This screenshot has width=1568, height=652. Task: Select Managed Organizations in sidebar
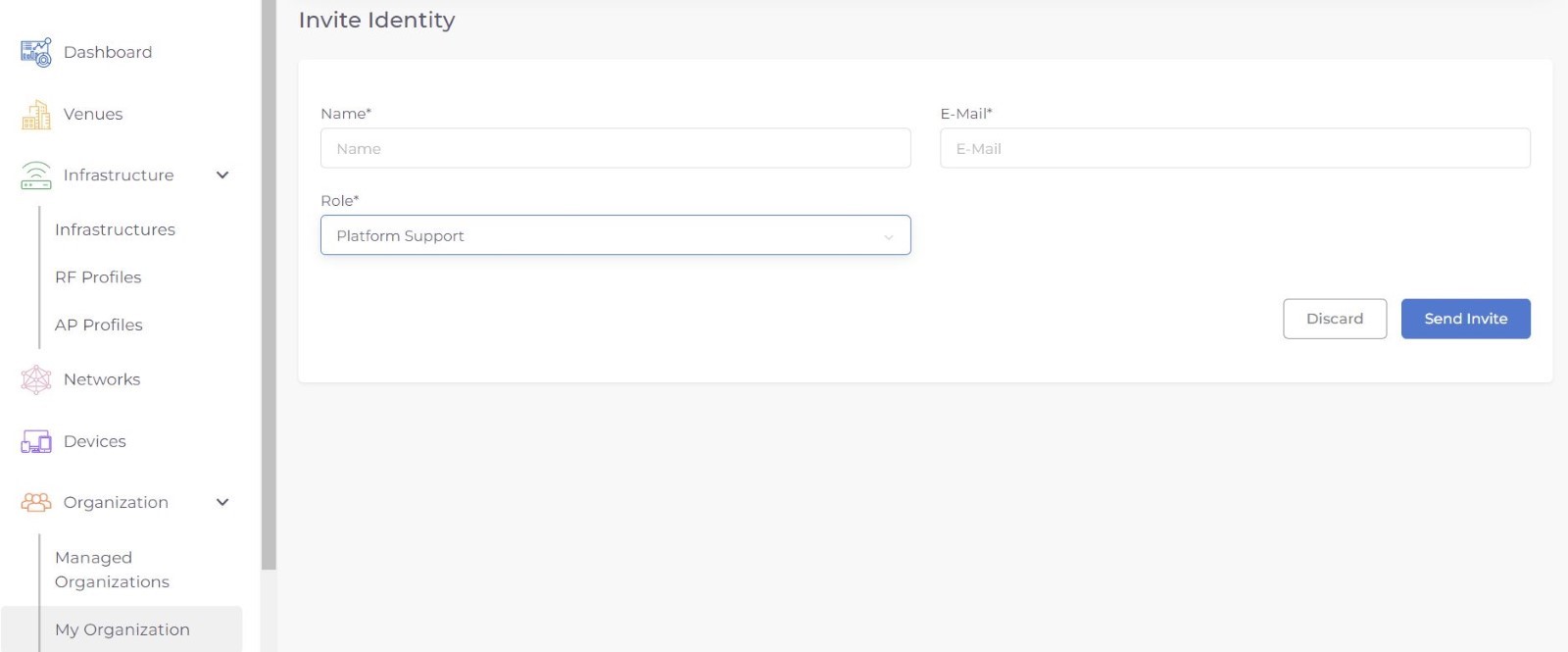click(x=112, y=570)
